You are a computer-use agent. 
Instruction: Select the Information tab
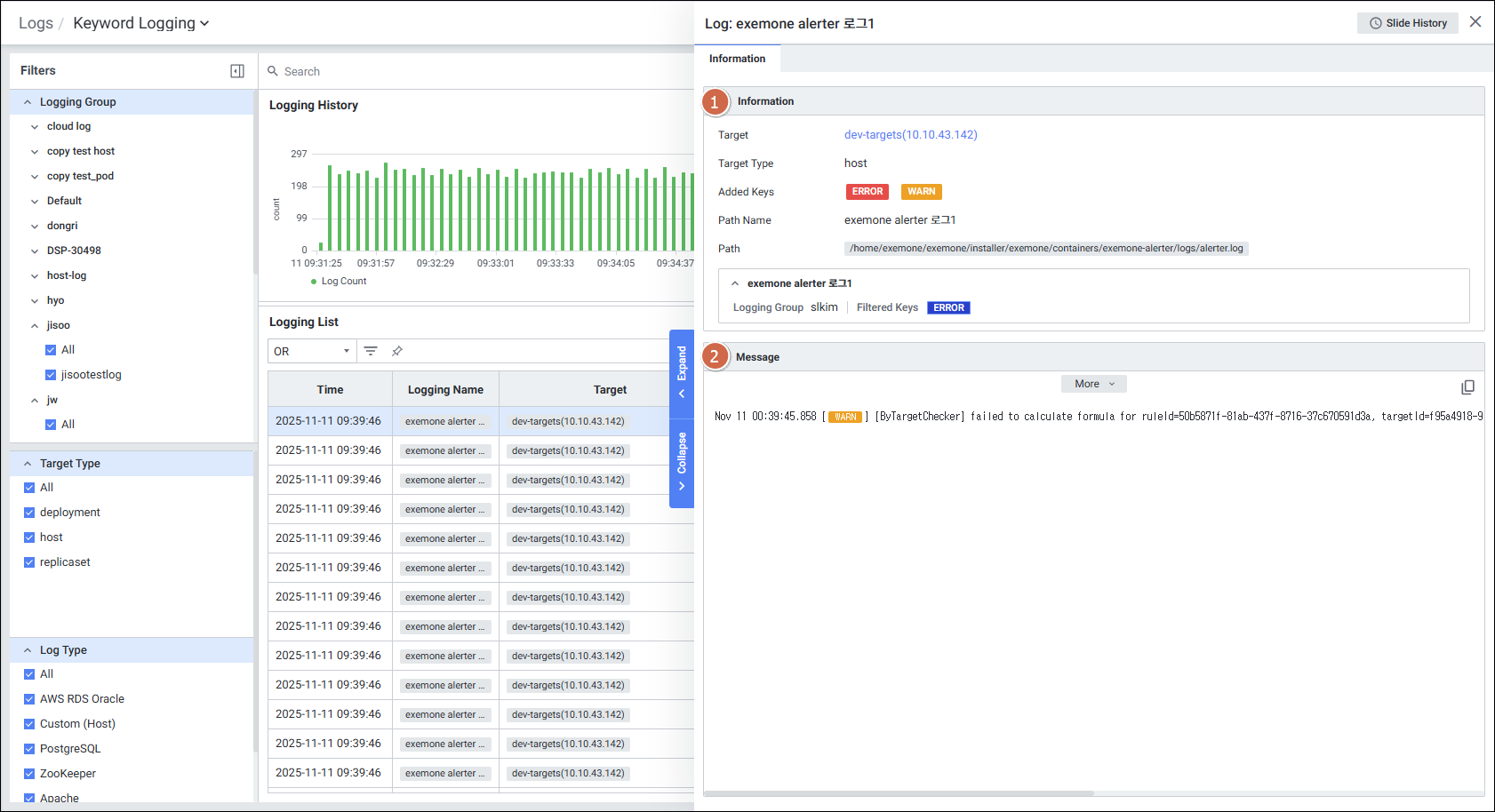737,59
